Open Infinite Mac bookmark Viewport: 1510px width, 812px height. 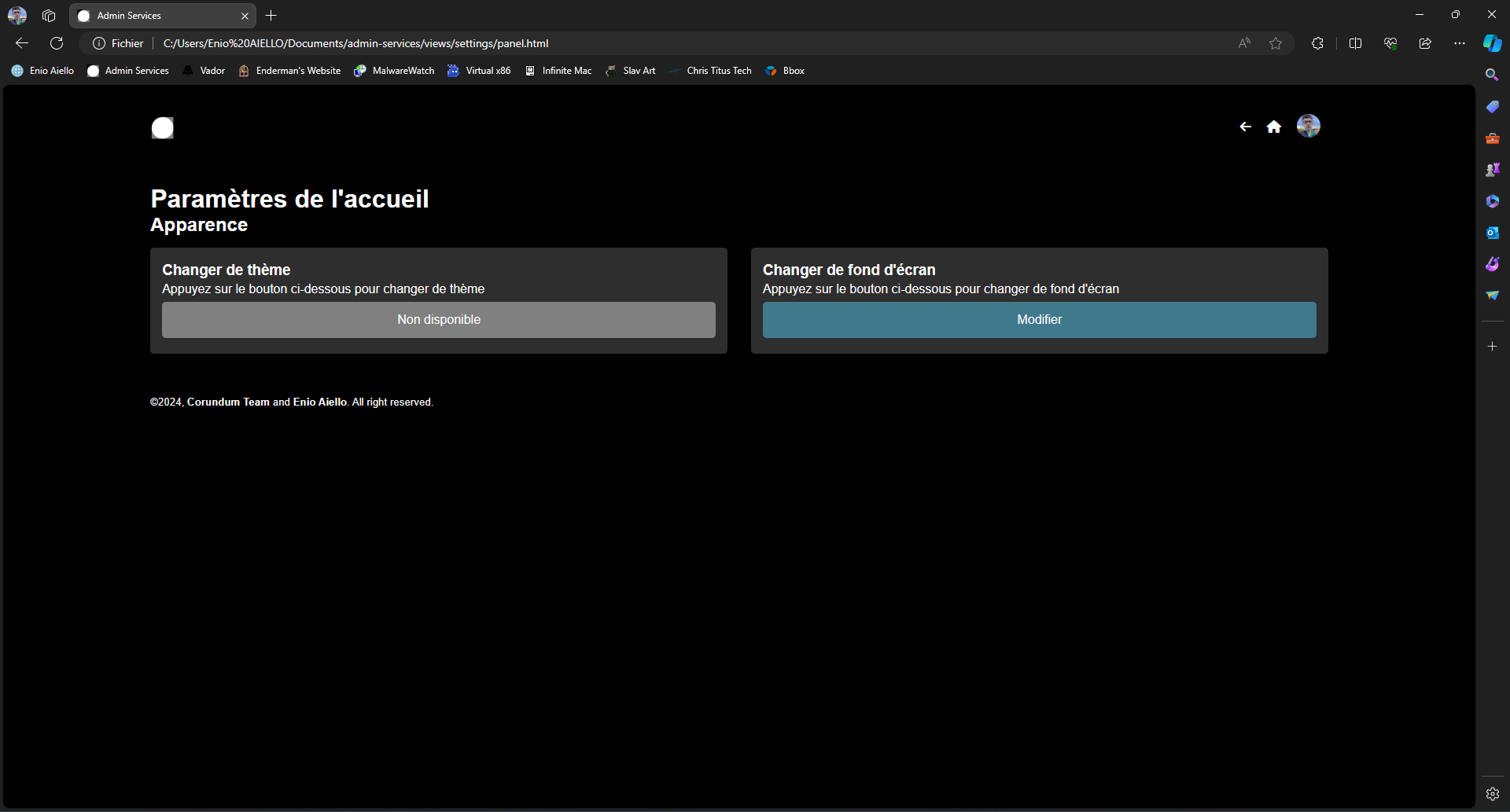click(558, 71)
